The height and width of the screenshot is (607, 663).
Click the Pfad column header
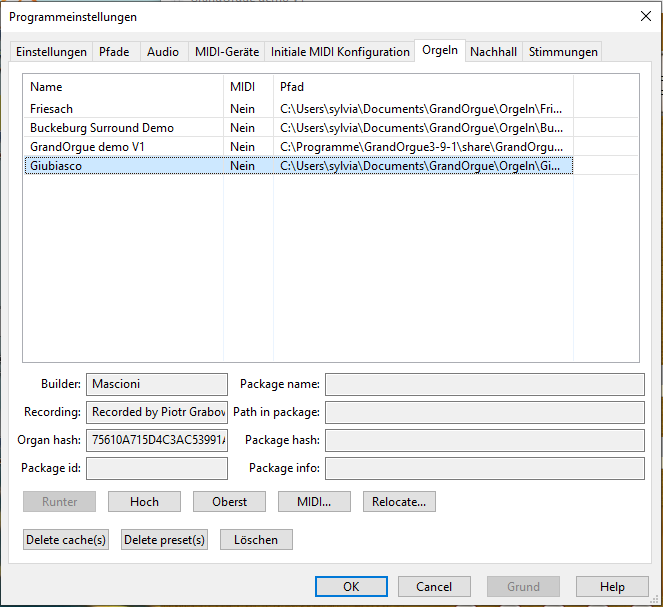pos(292,87)
